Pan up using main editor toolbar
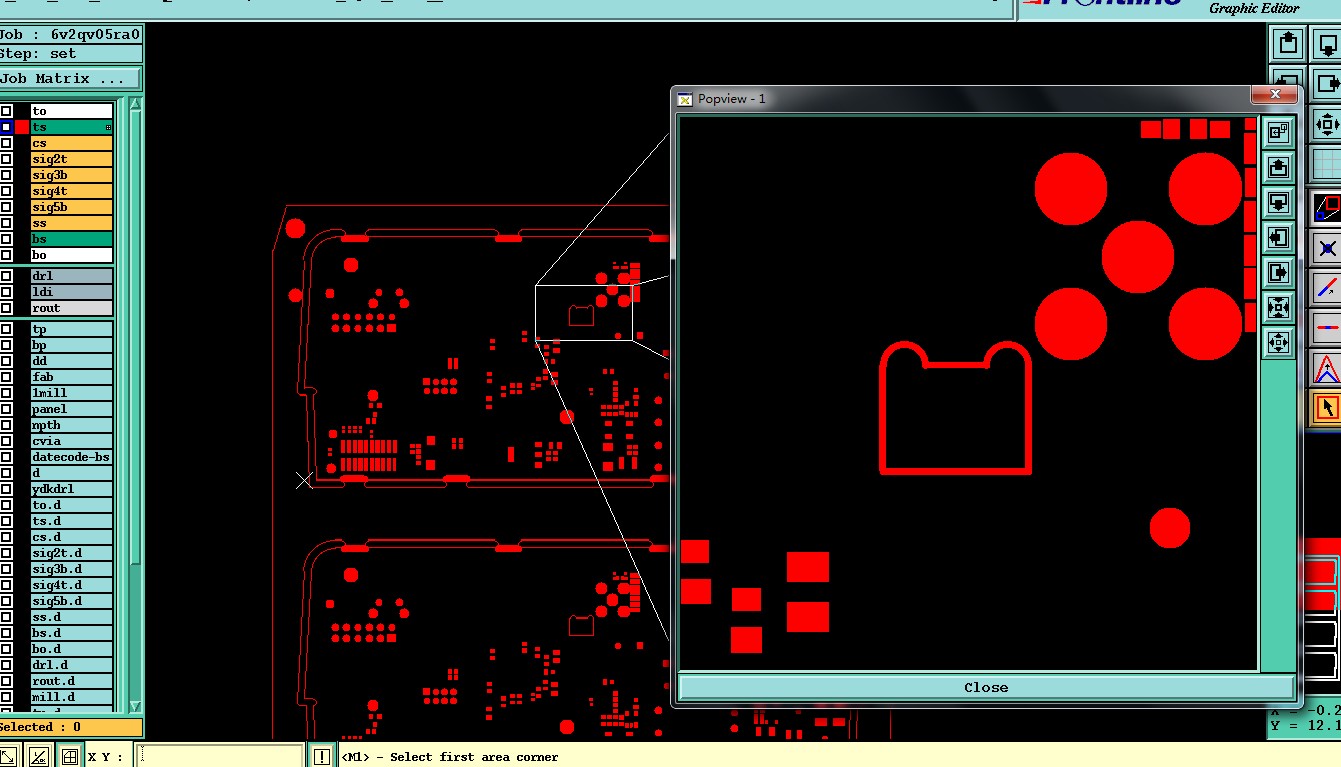Viewport: 1341px width, 767px height. pyautogui.click(x=1288, y=43)
